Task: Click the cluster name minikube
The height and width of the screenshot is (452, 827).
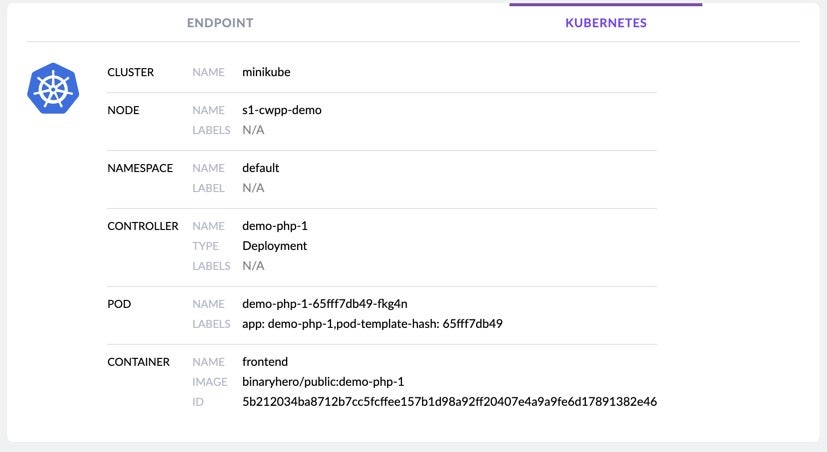Action: click(267, 72)
